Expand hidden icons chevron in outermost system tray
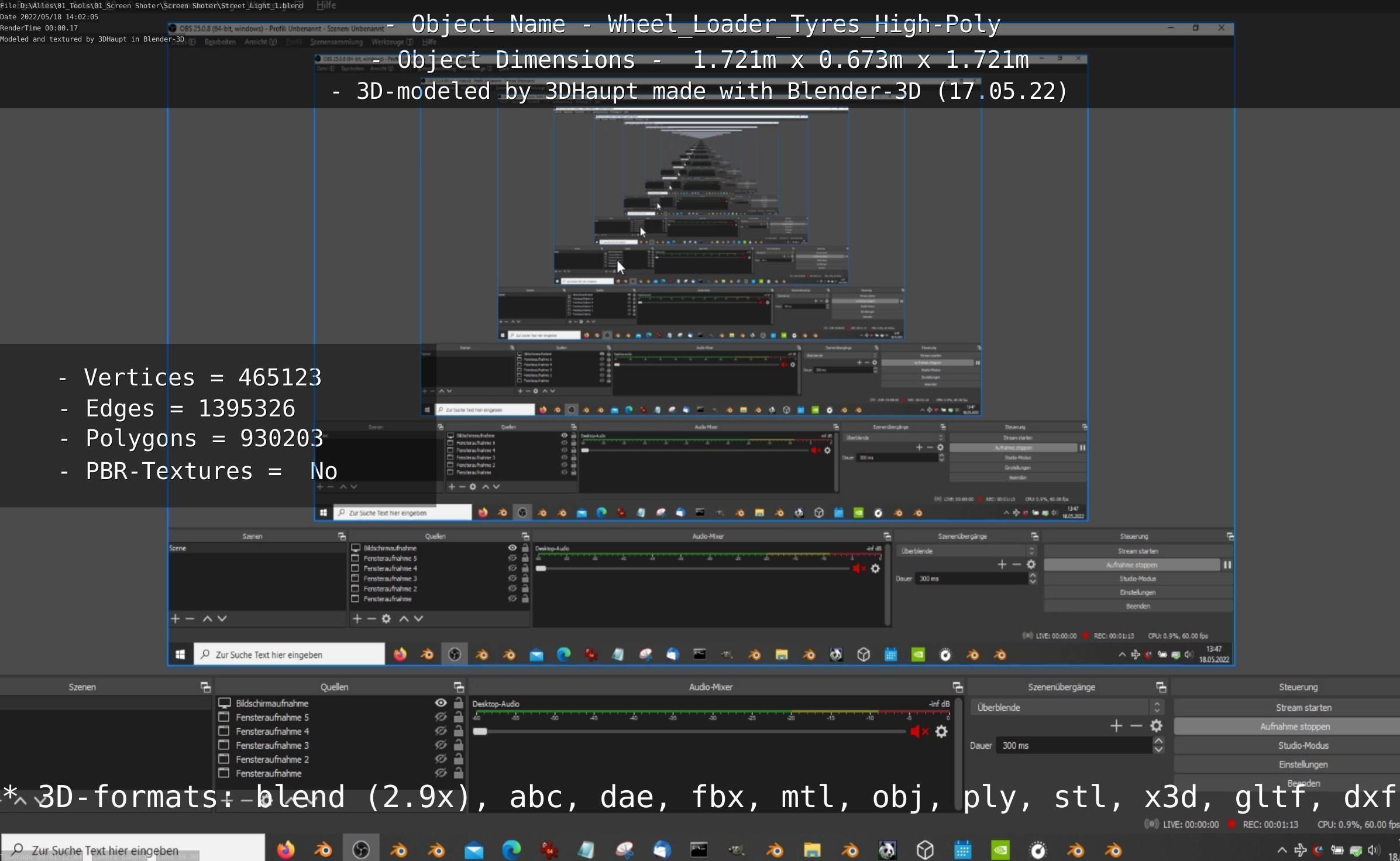Image resolution: width=1400 pixels, height=861 pixels. [1281, 850]
